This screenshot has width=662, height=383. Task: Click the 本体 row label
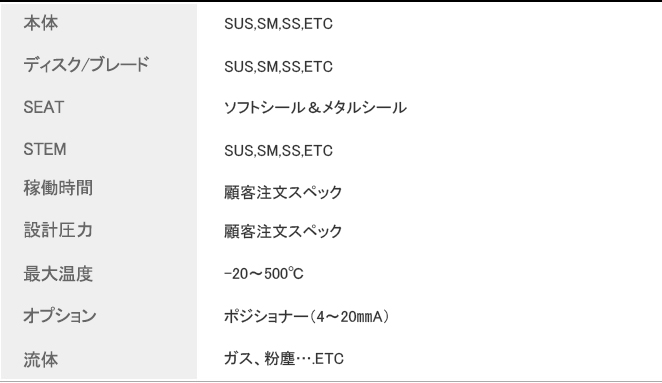pos(41,23)
